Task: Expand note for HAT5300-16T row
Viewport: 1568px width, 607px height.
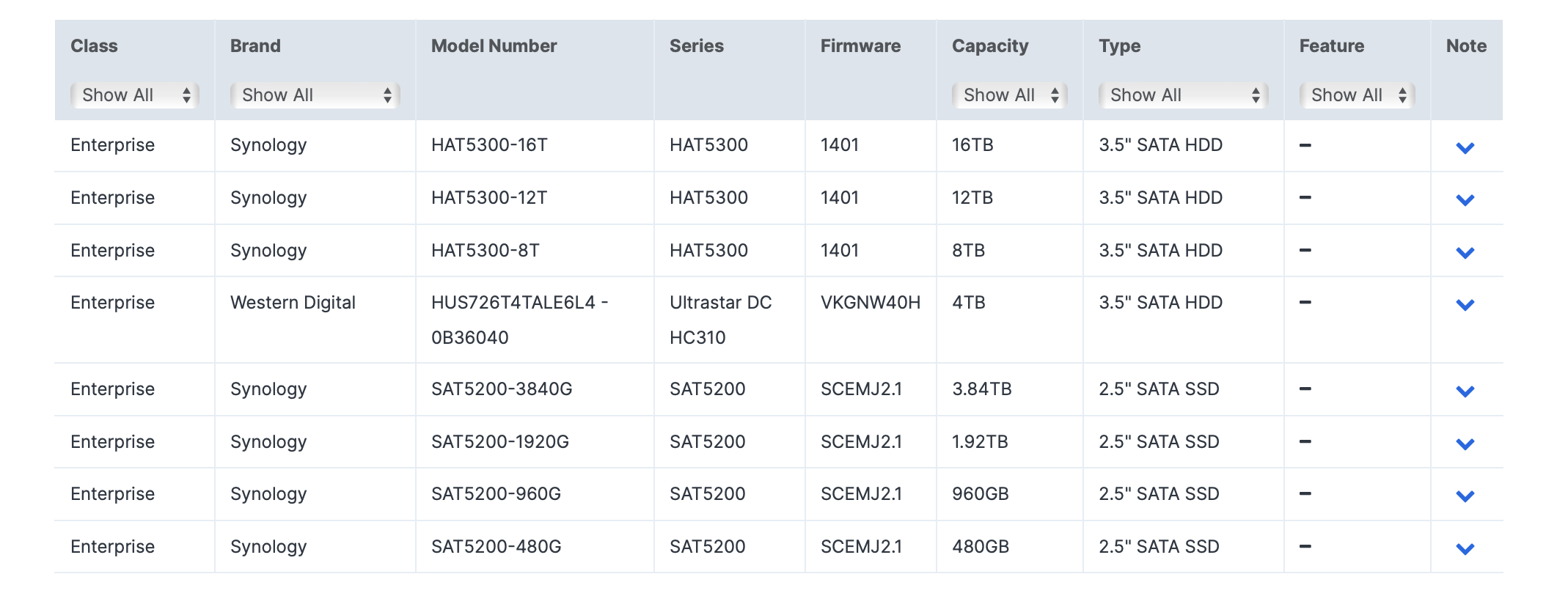Action: coord(1465,148)
